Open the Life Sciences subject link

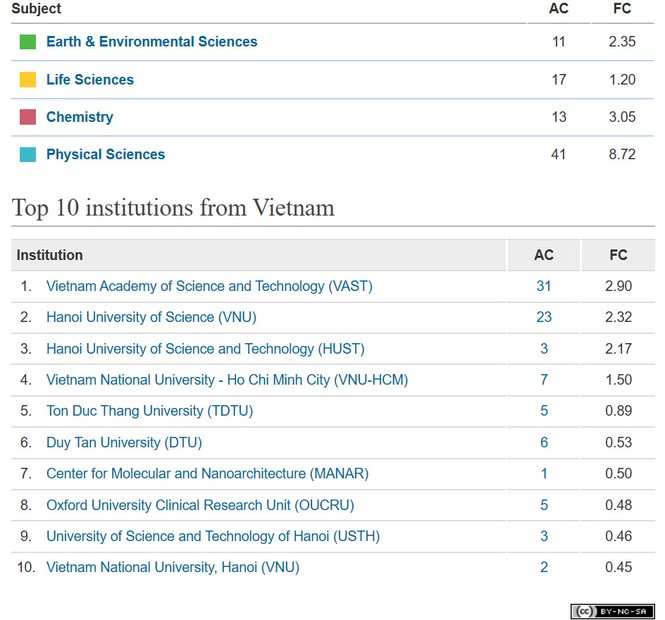coord(90,79)
